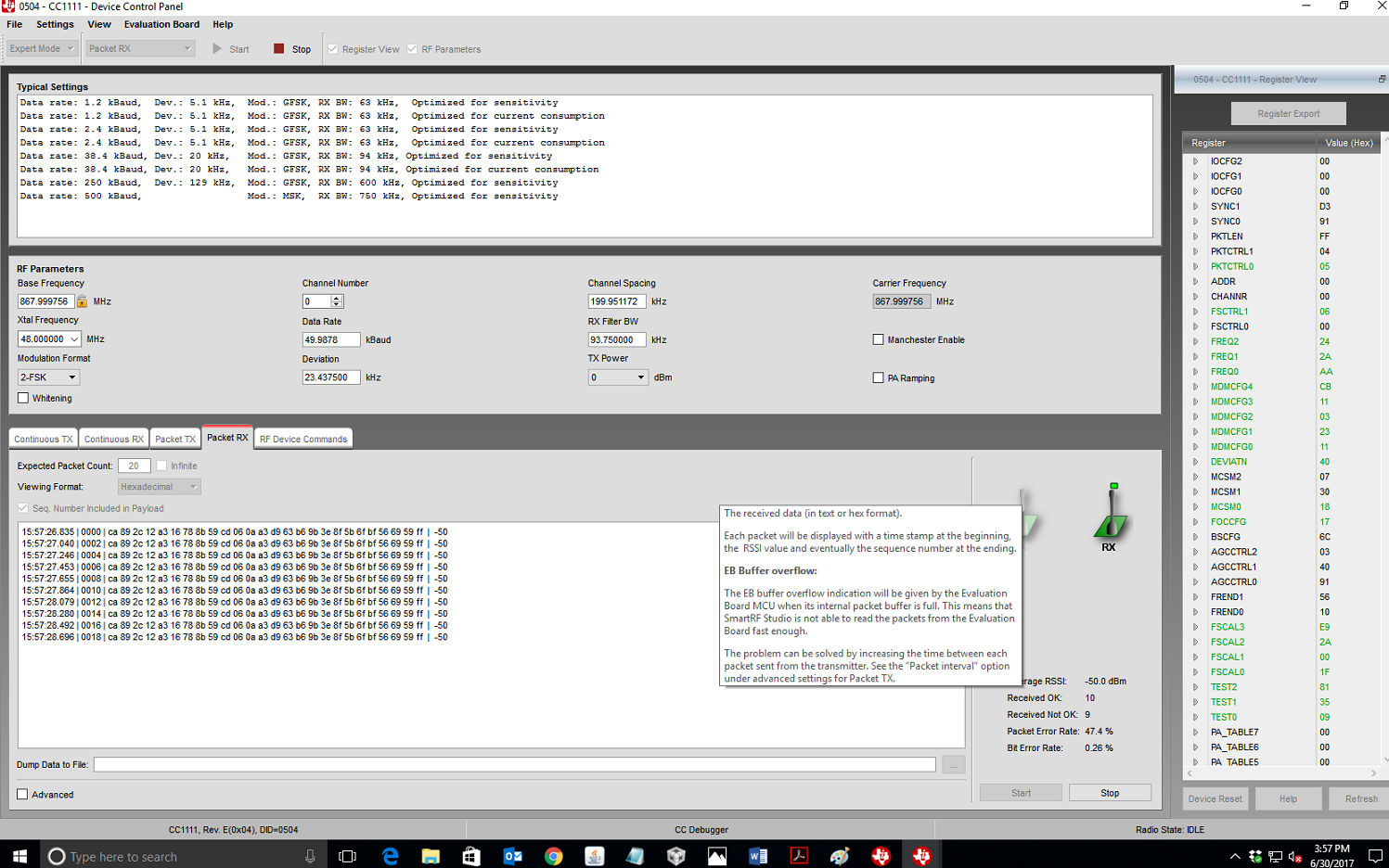Viewport: 1389px width, 868px height.
Task: Check the Advanced checkbox
Action: (22, 794)
